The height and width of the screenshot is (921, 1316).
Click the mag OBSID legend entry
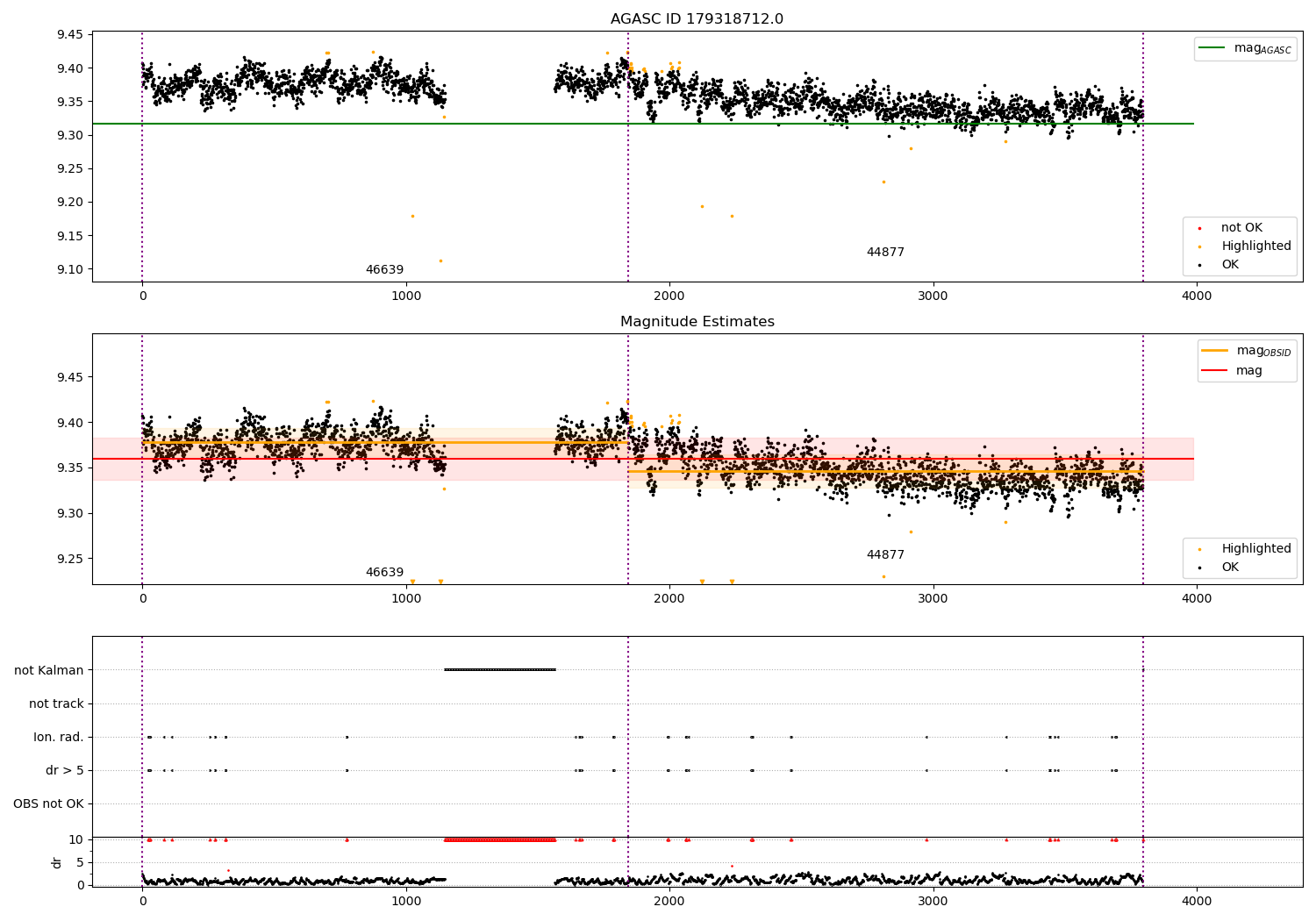pos(1246,351)
